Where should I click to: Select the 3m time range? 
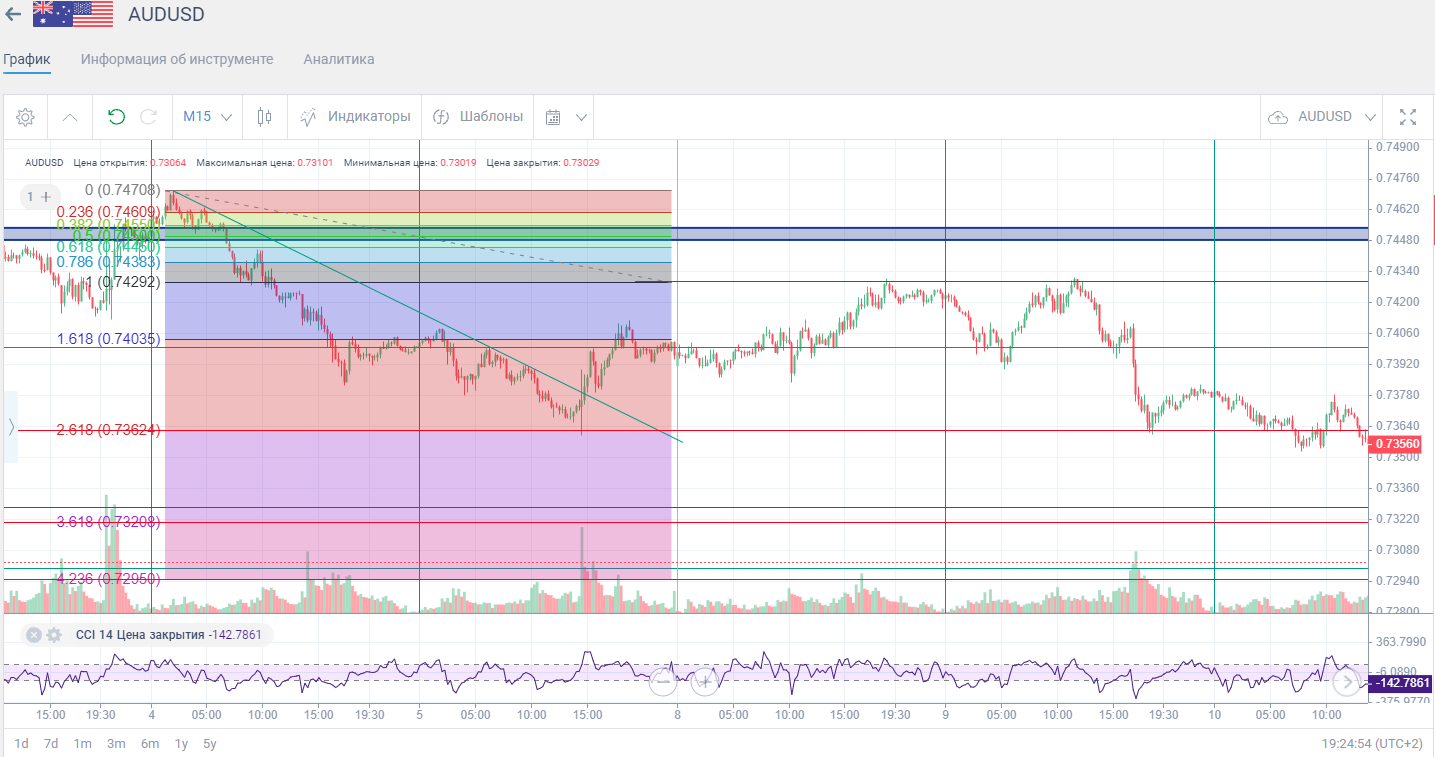[x=116, y=743]
